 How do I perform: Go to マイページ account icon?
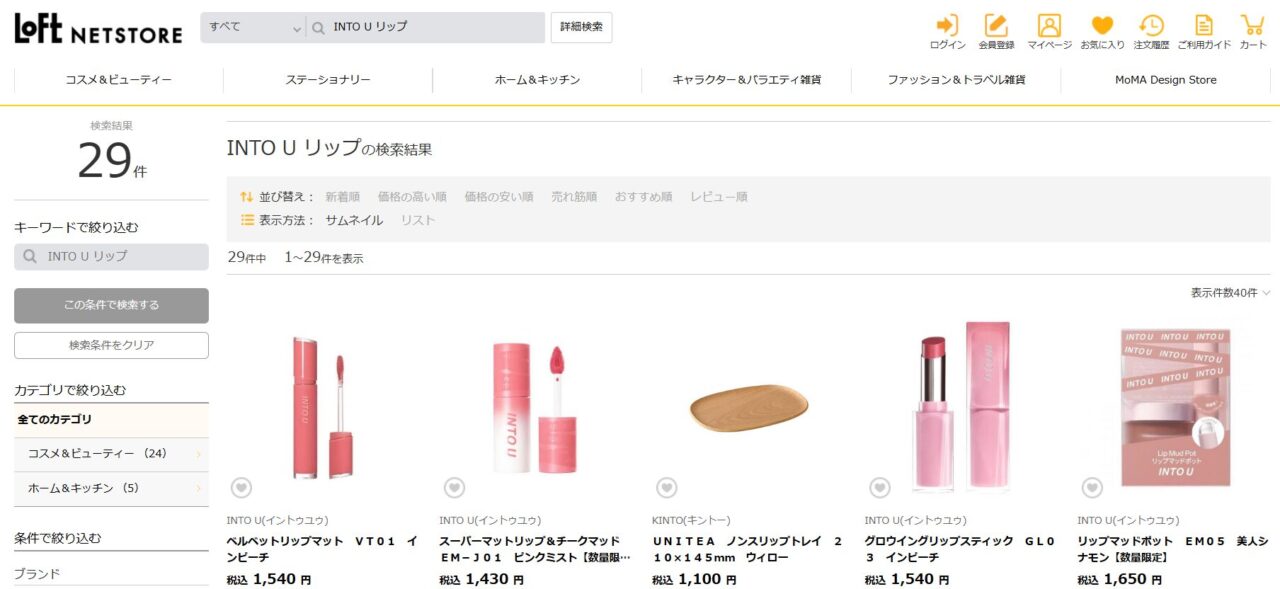1049,32
